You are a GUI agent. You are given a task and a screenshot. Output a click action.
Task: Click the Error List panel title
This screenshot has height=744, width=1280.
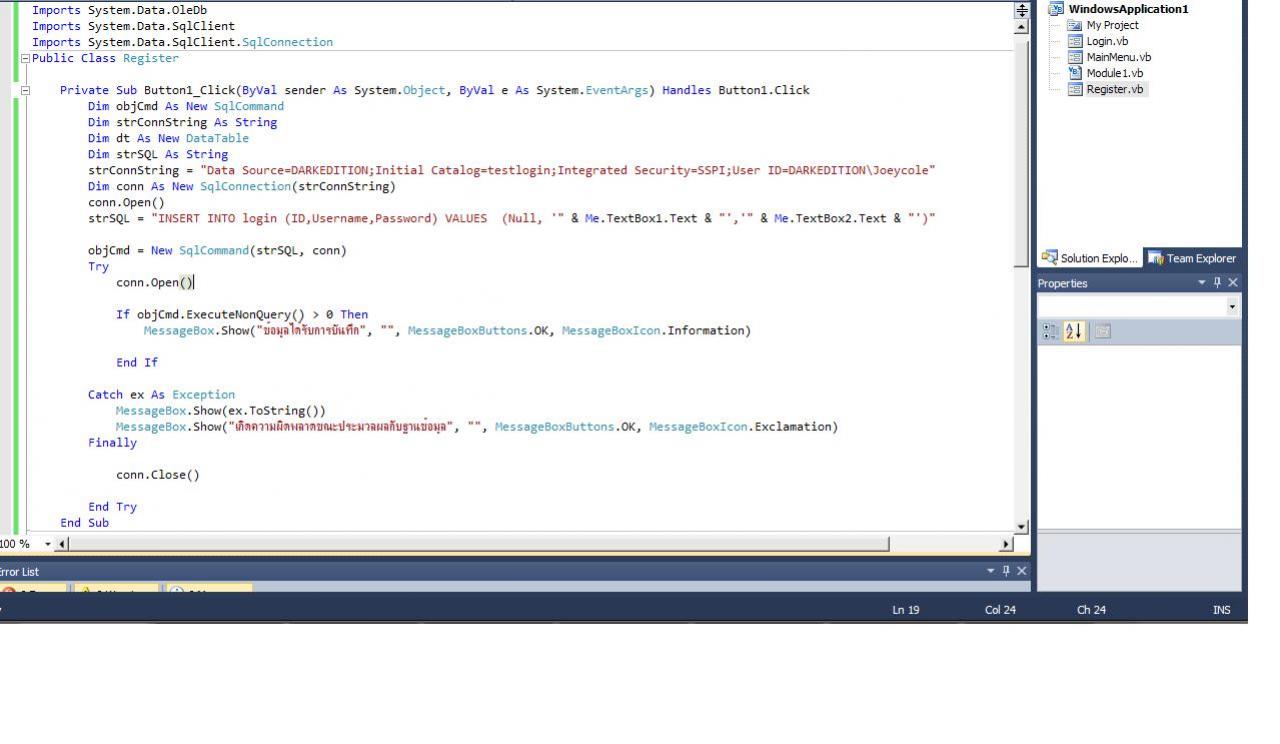[18, 572]
